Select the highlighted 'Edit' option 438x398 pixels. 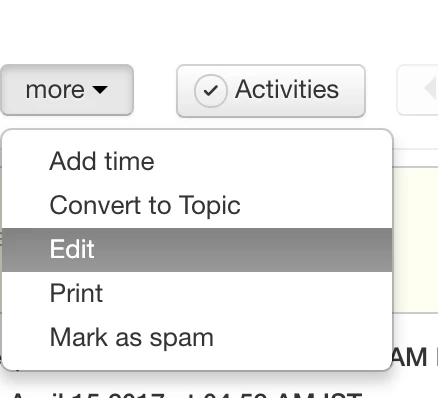point(197,250)
